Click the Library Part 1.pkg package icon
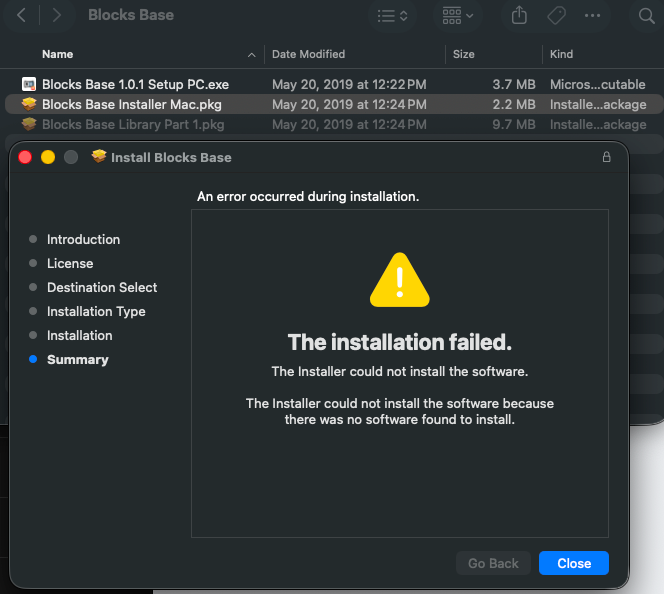664x594 pixels. [x=29, y=124]
